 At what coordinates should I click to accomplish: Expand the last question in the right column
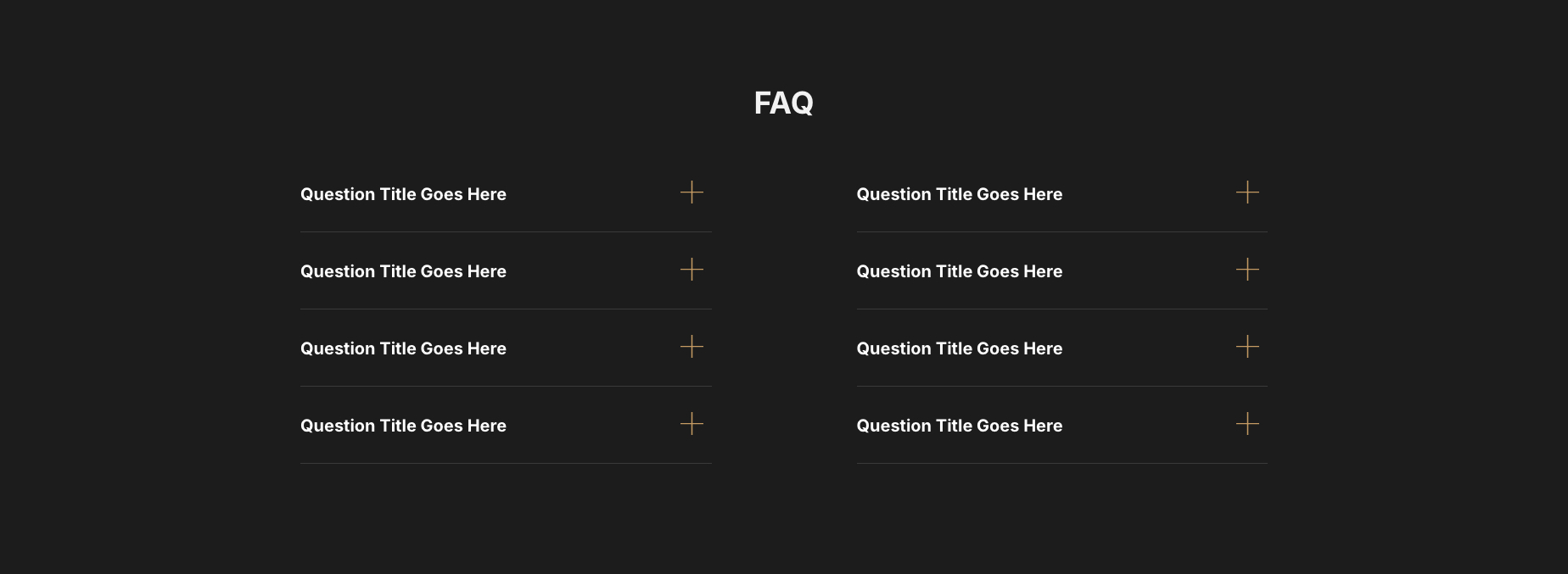point(1247,424)
